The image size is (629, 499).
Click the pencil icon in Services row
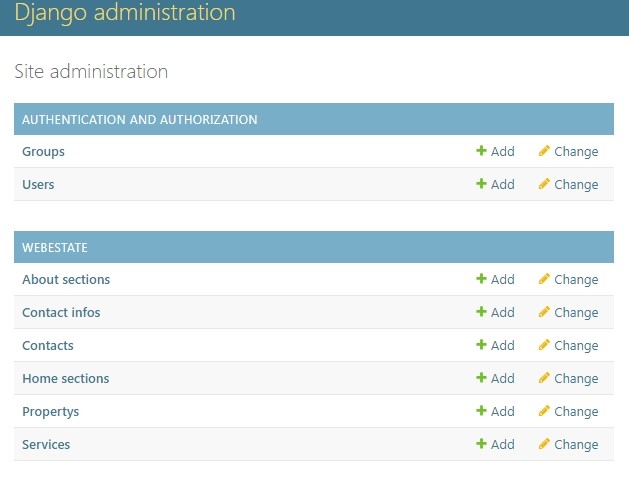click(544, 444)
